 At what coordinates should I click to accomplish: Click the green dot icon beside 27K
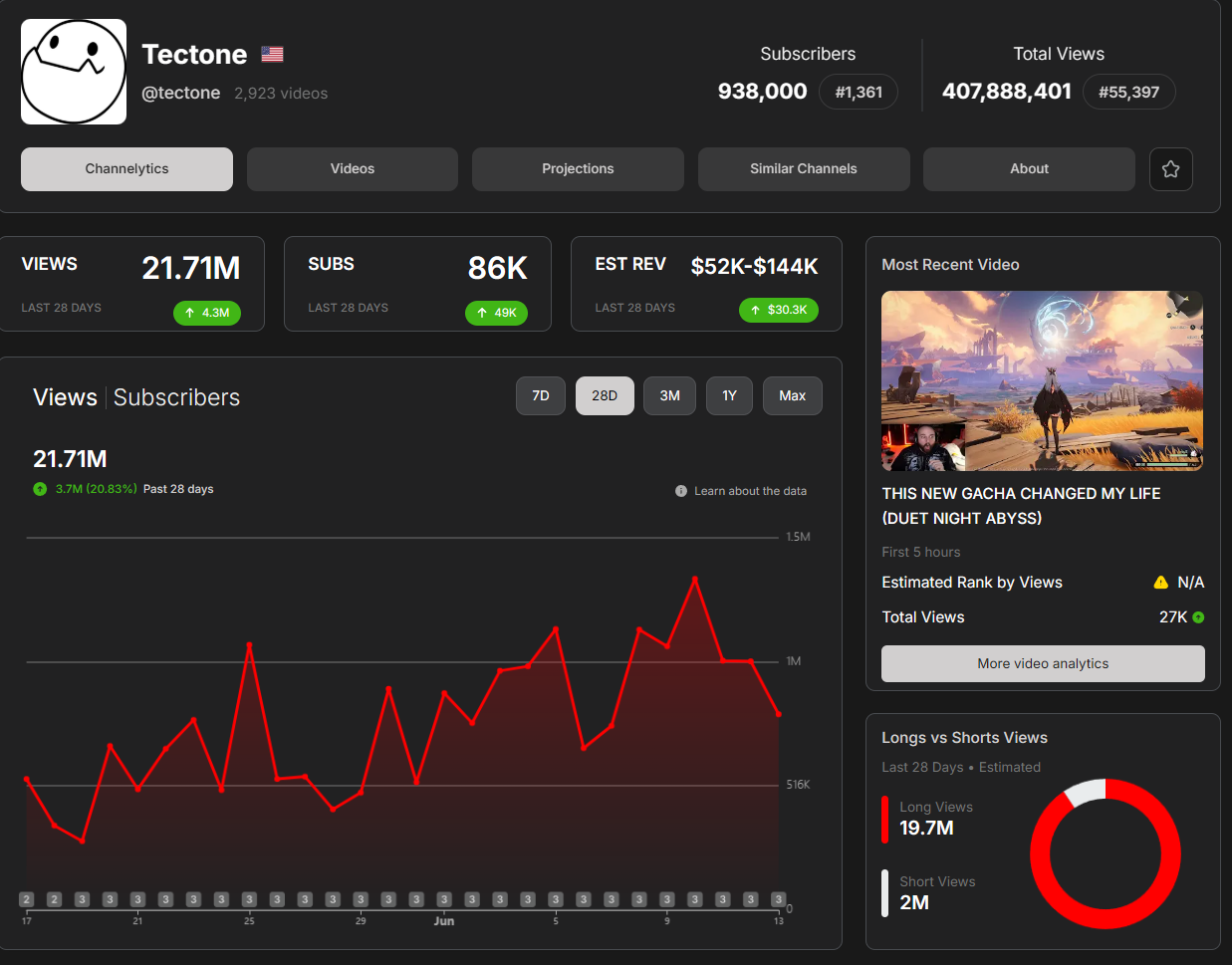1198,617
